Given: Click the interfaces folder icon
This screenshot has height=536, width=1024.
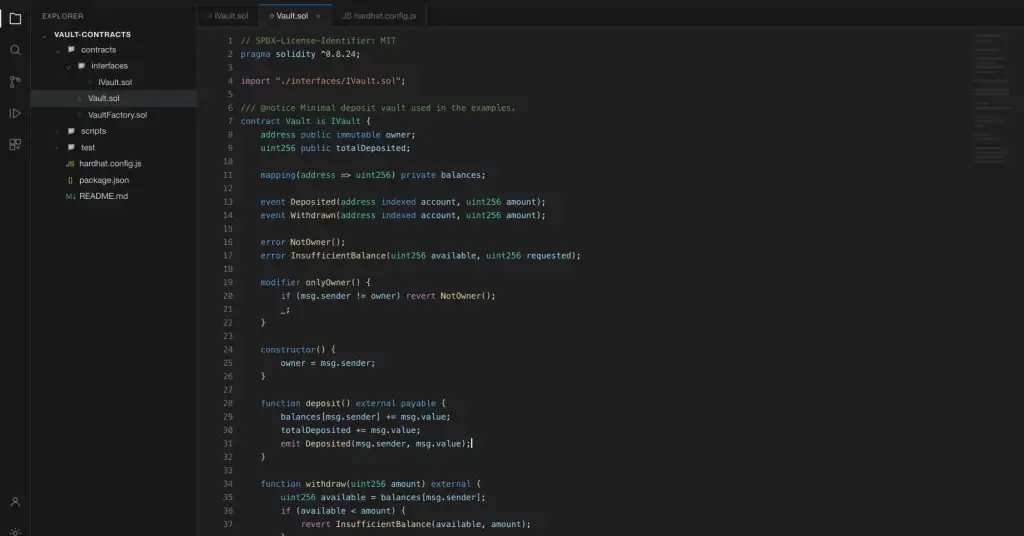Looking at the screenshot, I should point(82,66).
